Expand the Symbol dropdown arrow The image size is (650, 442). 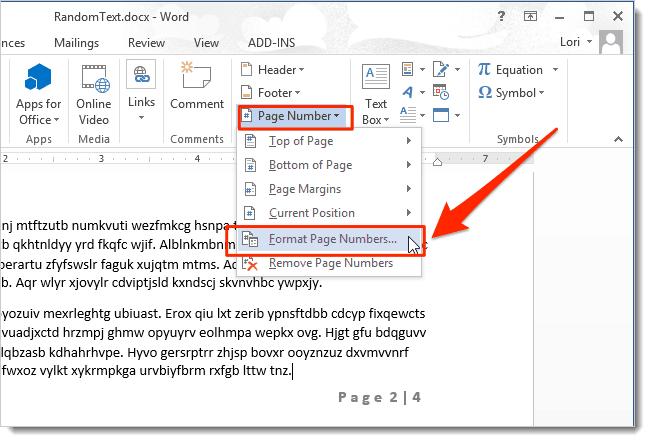pyautogui.click(x=541, y=93)
